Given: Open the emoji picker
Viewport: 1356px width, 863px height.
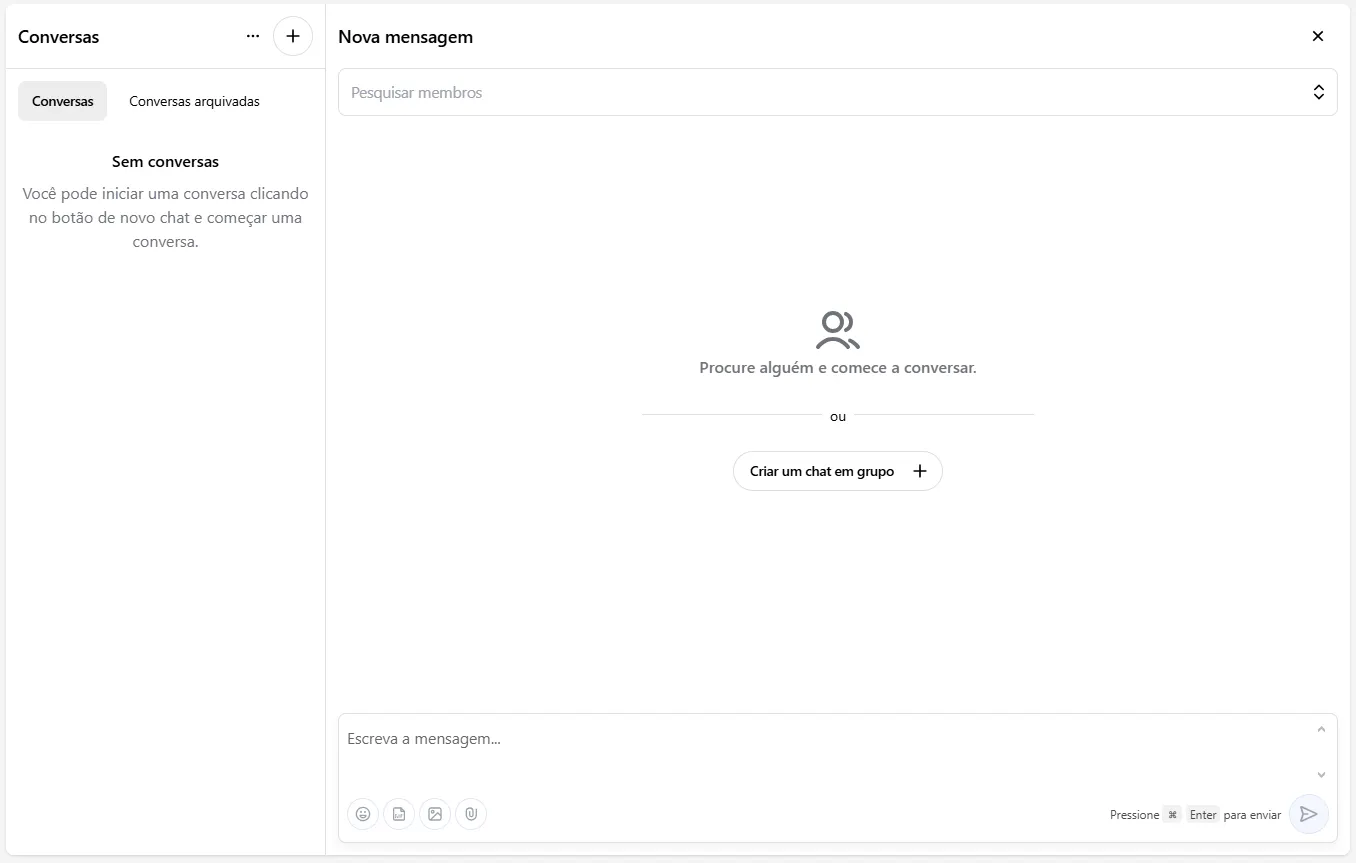Looking at the screenshot, I should point(363,814).
